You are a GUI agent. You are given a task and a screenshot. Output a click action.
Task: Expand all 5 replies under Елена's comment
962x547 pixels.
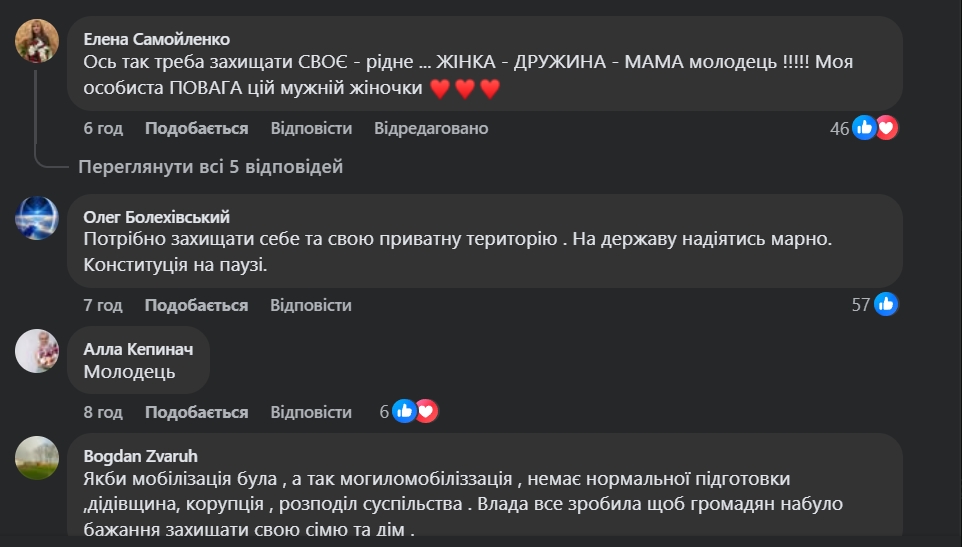(x=210, y=167)
